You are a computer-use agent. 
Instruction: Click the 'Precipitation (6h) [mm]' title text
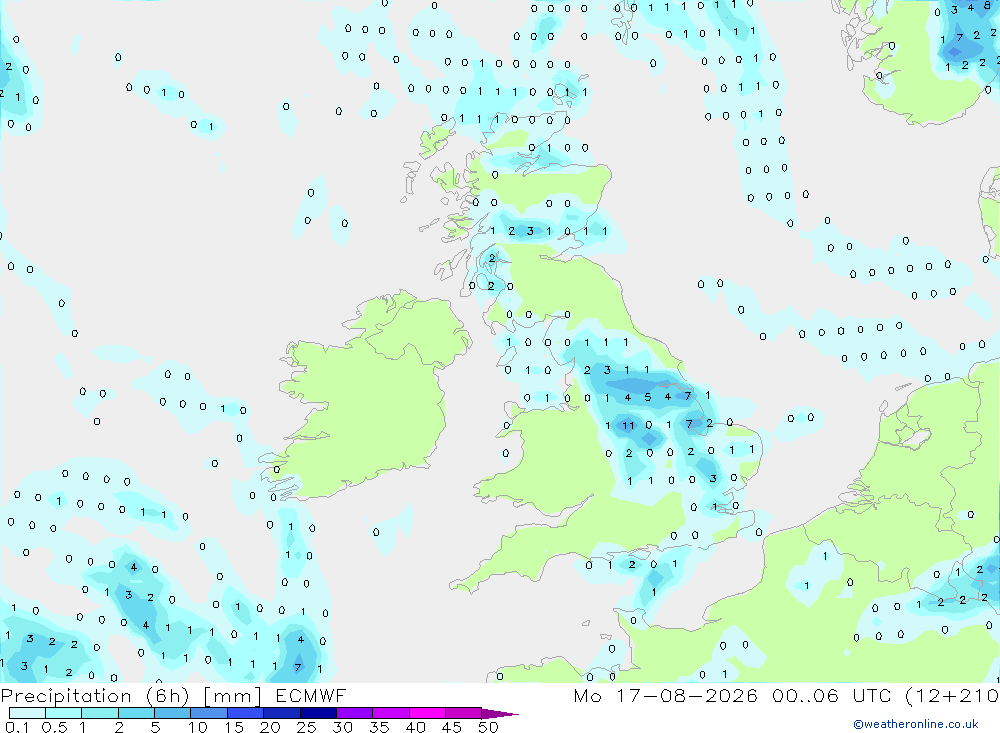click(x=131, y=696)
